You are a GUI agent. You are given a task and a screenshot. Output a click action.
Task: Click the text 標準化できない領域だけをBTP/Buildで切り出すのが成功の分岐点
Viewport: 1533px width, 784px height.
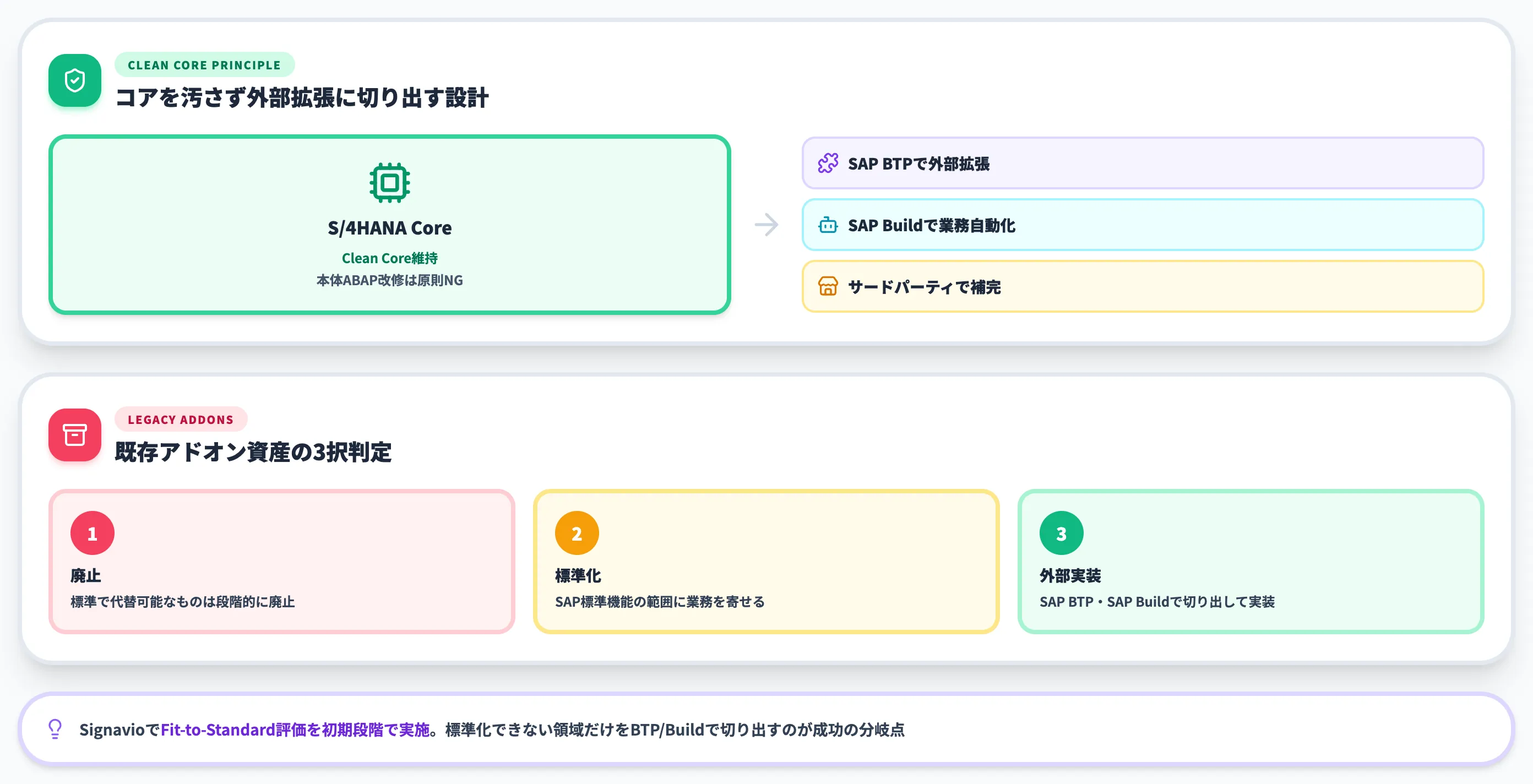675,729
